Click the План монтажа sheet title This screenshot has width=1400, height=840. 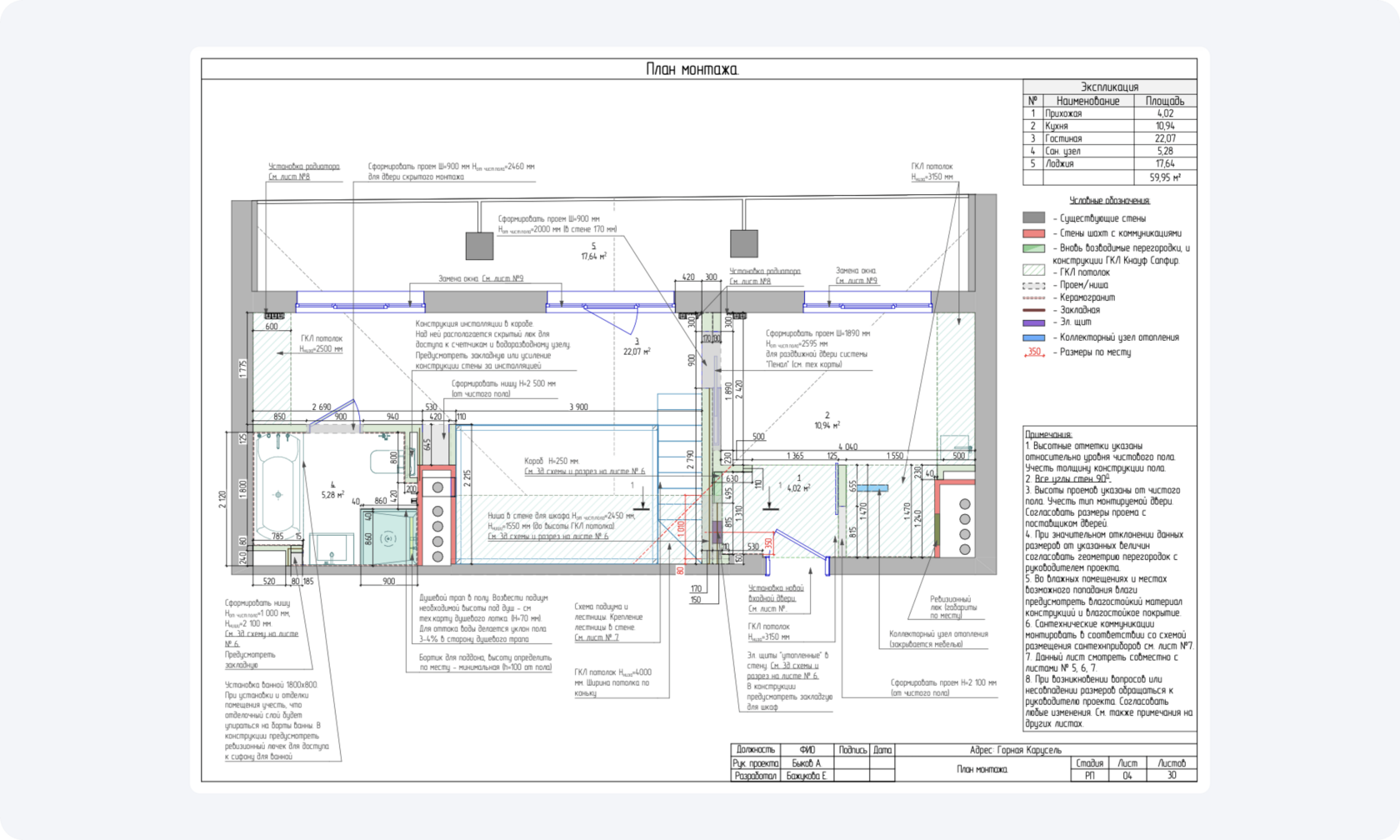coord(692,69)
